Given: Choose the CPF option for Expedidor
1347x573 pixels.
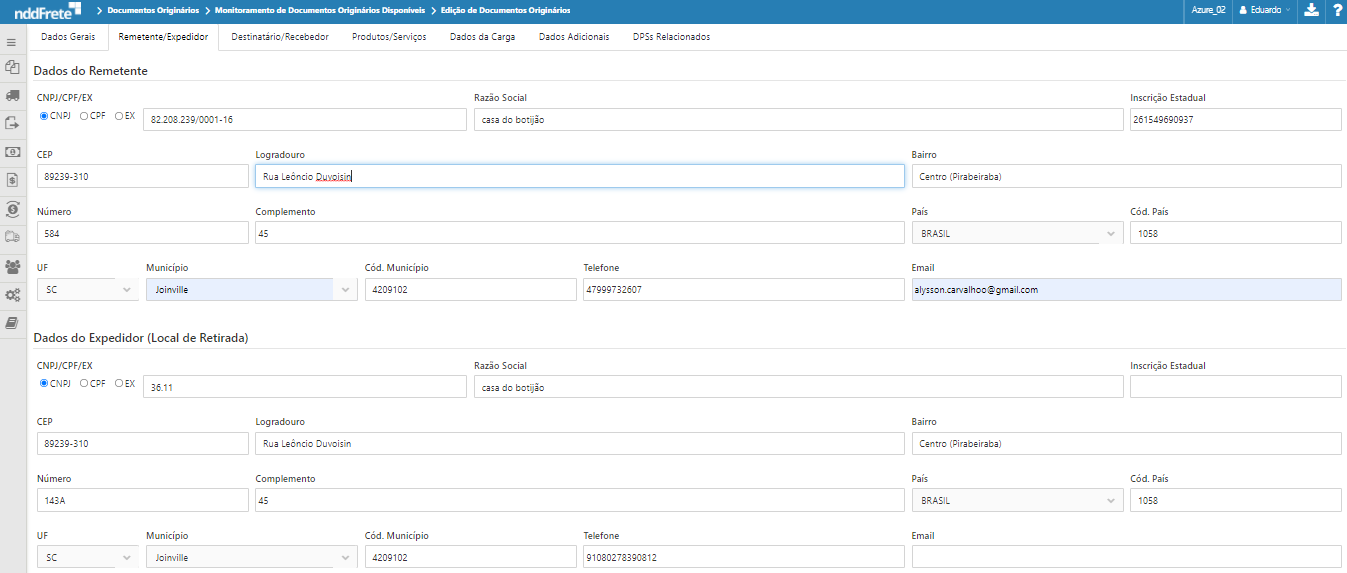Looking at the screenshot, I should [x=84, y=383].
